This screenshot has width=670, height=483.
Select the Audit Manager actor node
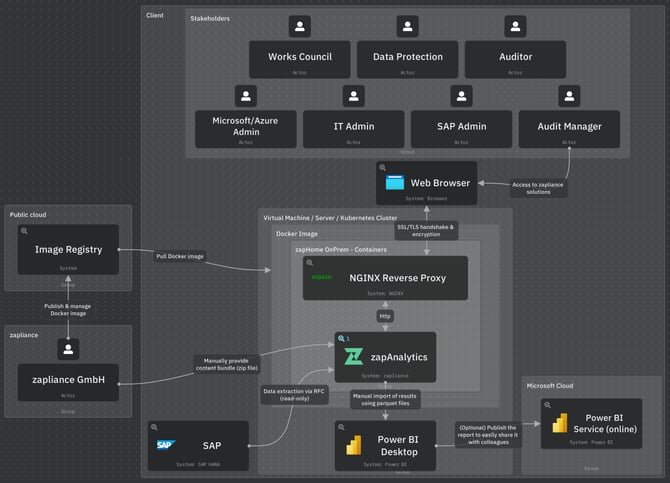coord(569,129)
